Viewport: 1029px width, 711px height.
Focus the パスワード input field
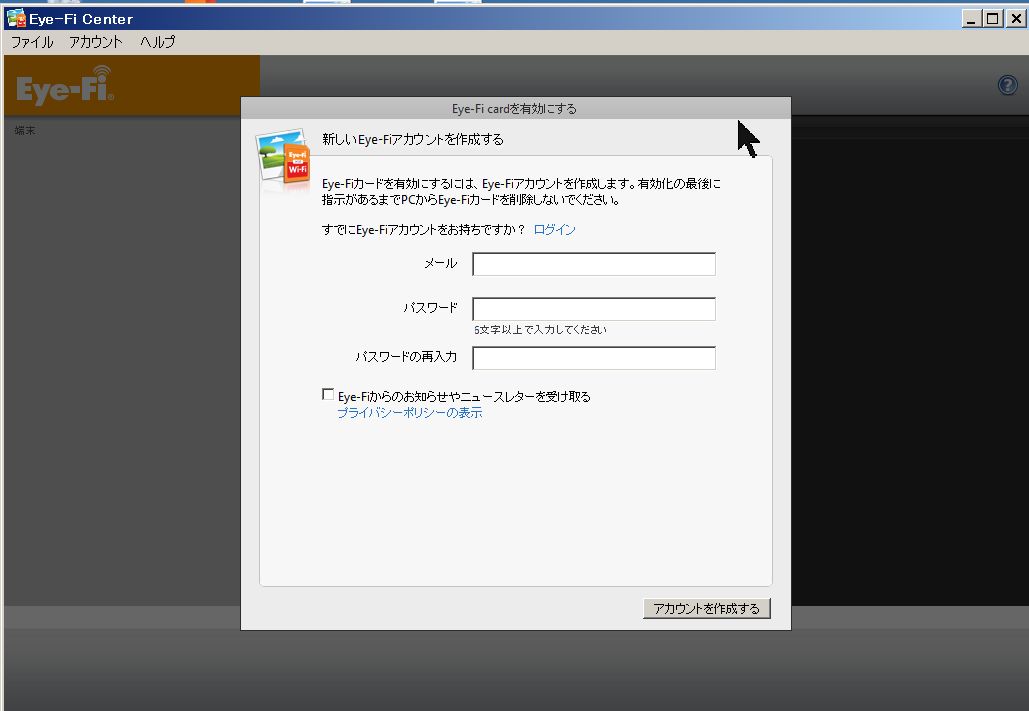click(x=594, y=309)
